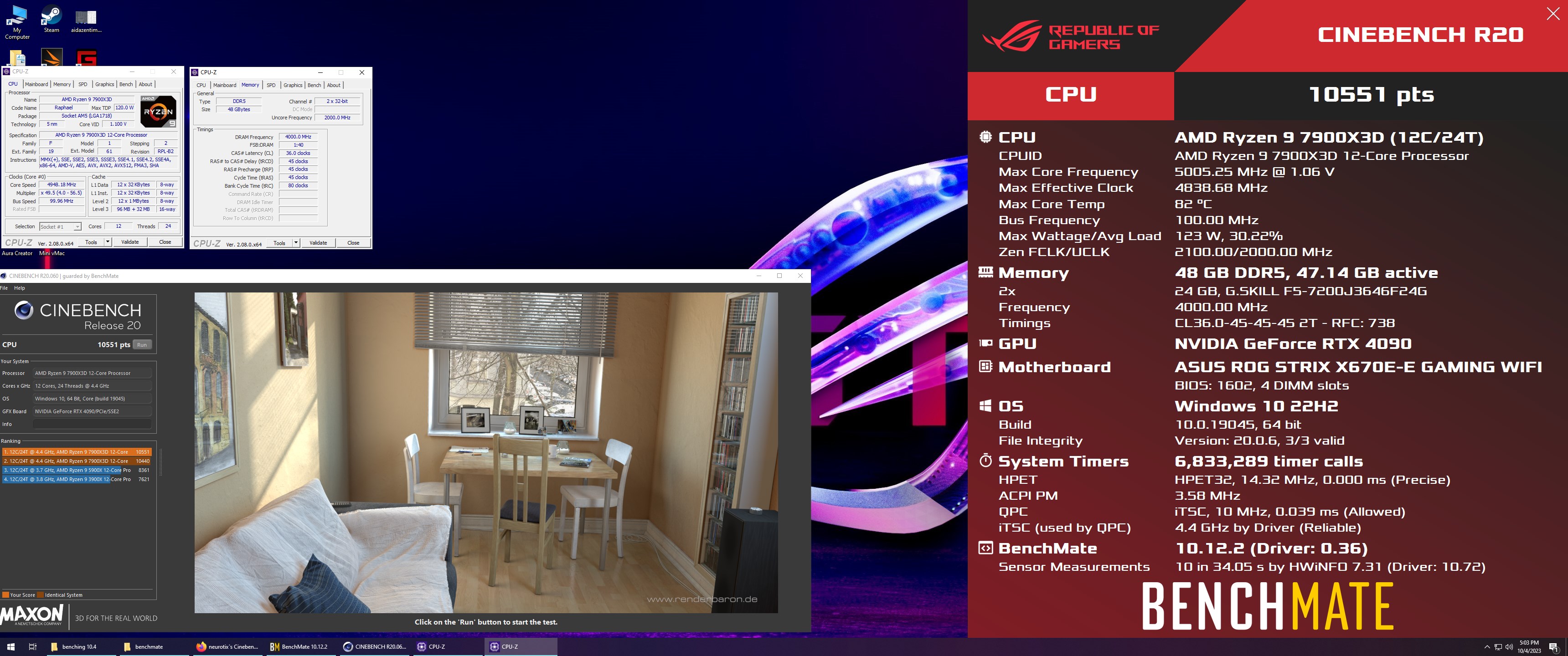The width and height of the screenshot is (1568, 656).
Task: Select ranking row 1 with score 10551
Action: pyautogui.click(x=77, y=451)
